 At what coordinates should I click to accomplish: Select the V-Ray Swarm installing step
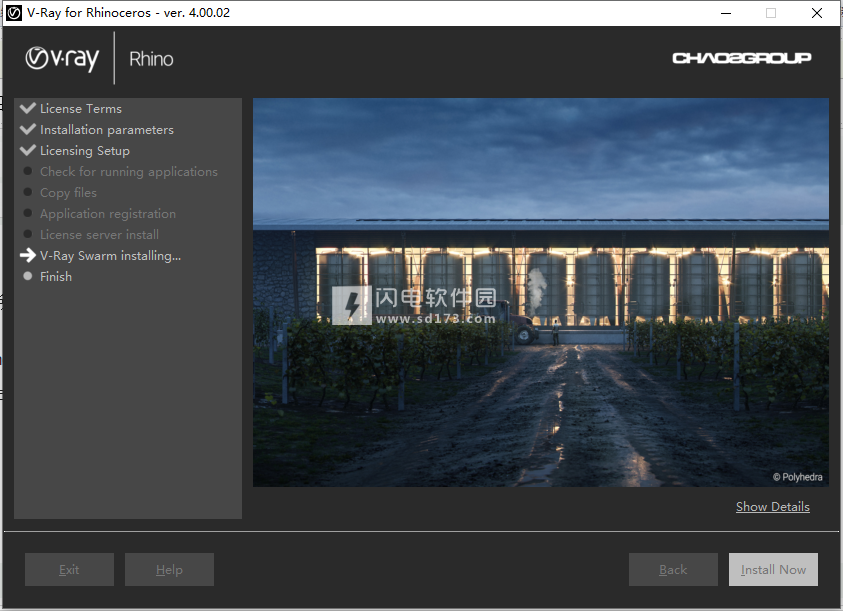coord(110,255)
